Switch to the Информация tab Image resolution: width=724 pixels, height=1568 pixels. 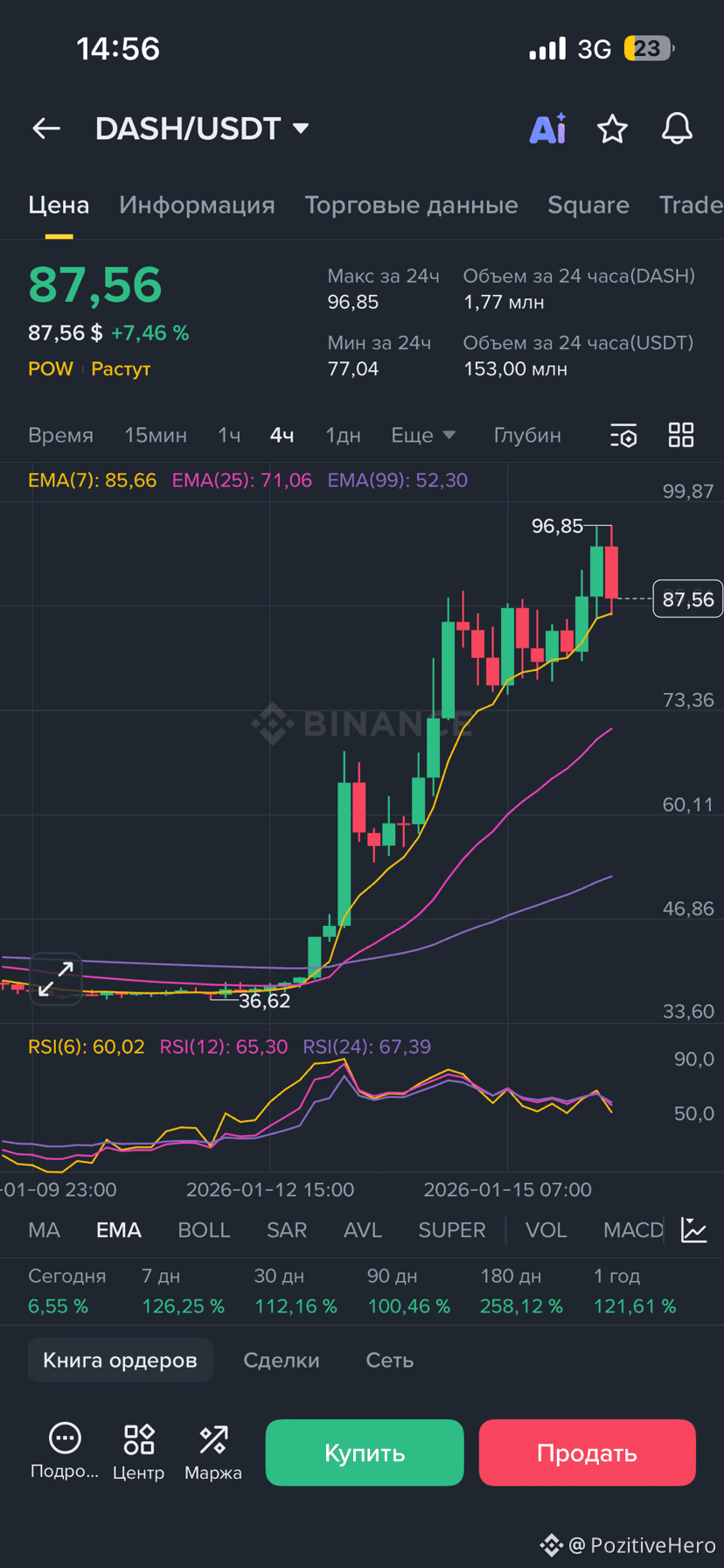[x=197, y=205]
